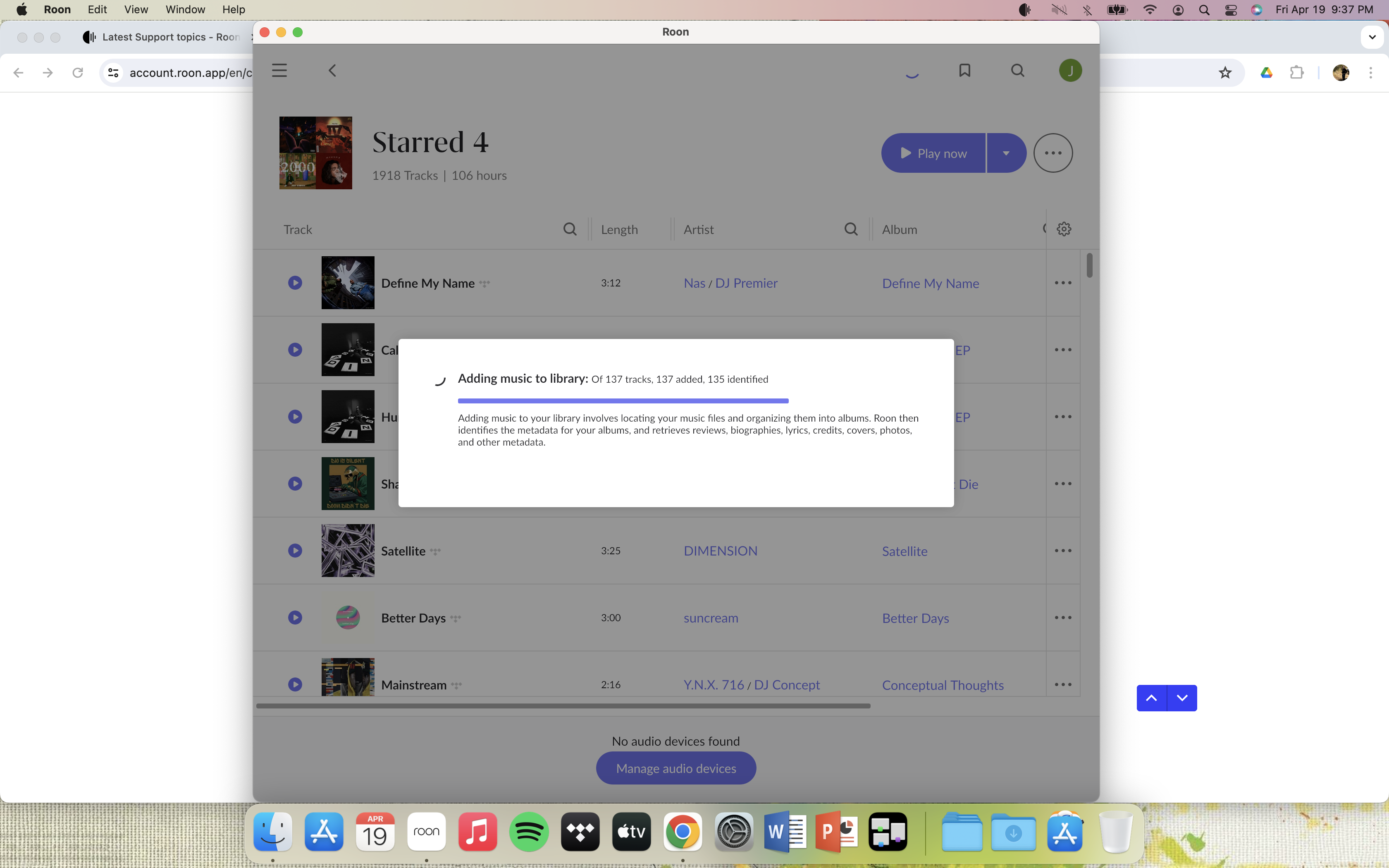Click the Play now button

coord(933,153)
